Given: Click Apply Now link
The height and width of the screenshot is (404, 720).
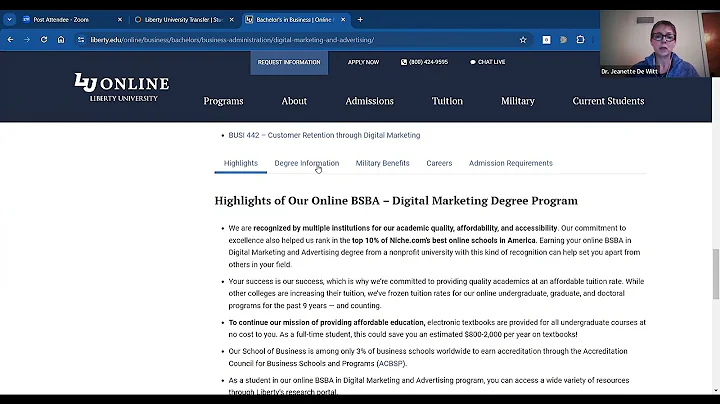Looking at the screenshot, I should click(363, 62).
